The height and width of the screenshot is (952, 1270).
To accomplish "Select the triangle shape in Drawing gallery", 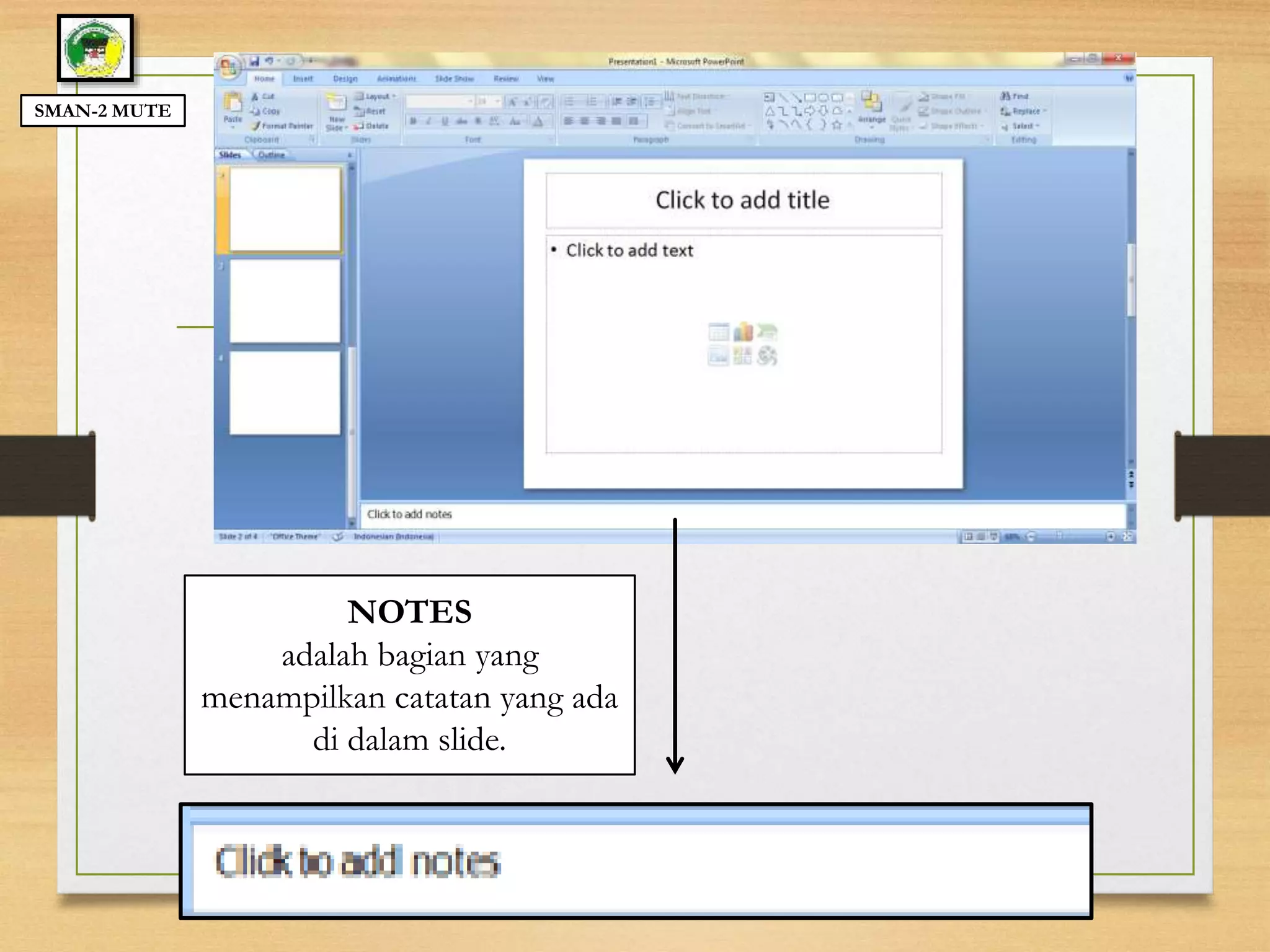I will tap(770, 112).
